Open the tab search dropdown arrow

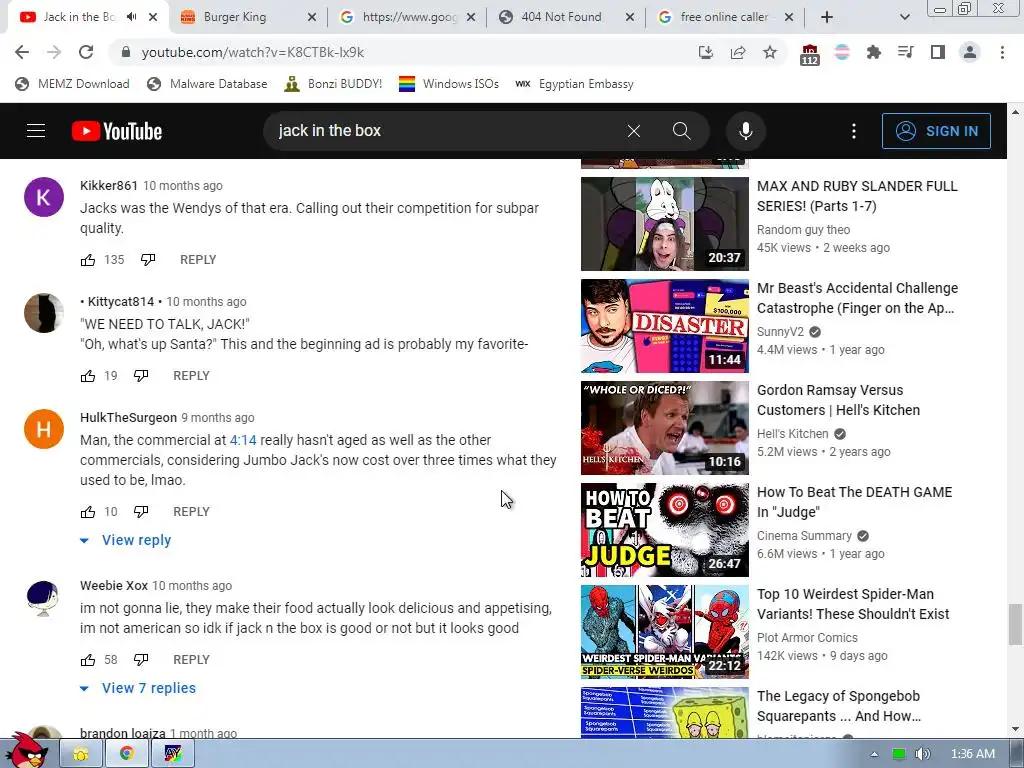pyautogui.click(x=904, y=17)
